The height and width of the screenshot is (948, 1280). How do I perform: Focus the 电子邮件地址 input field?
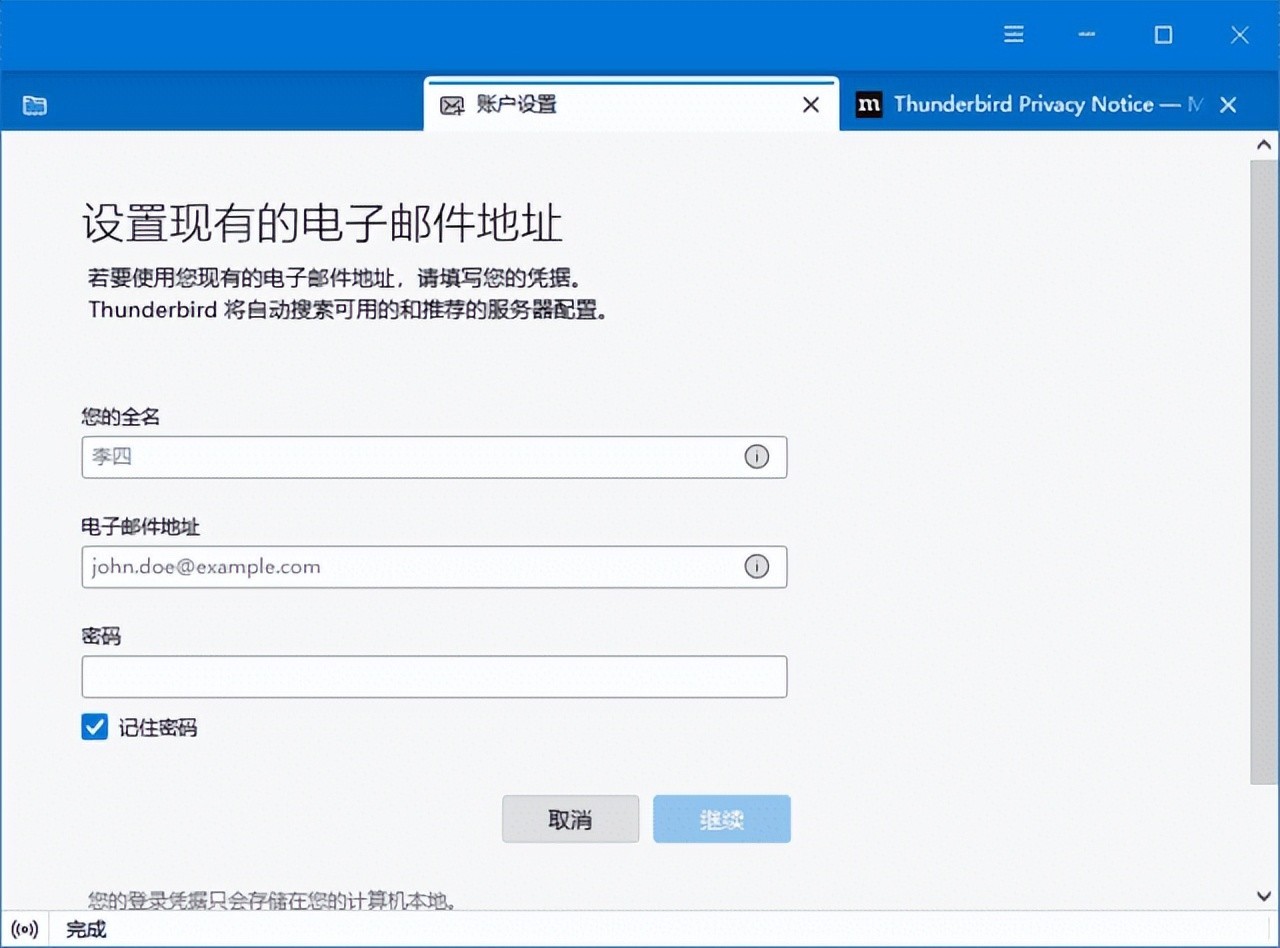[x=410, y=567]
